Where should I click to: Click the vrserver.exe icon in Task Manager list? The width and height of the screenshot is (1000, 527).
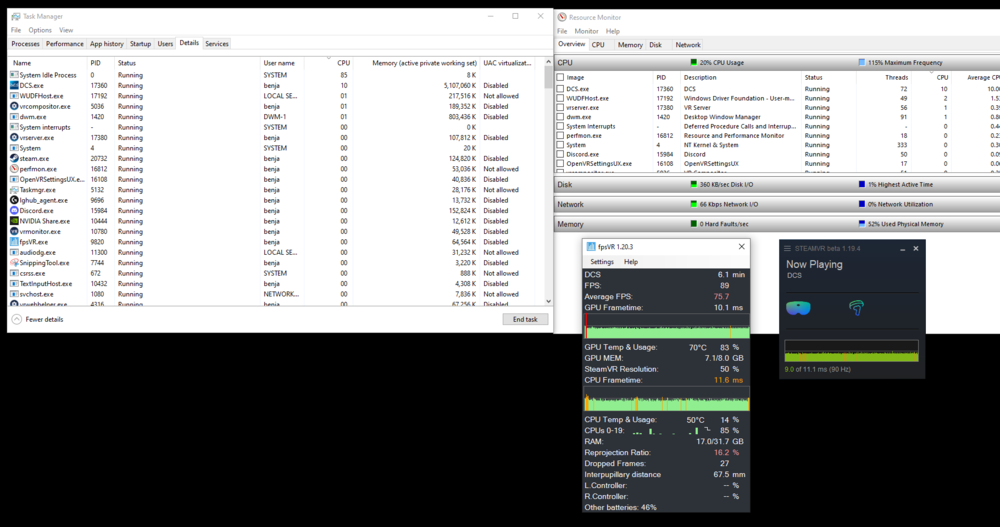point(14,138)
